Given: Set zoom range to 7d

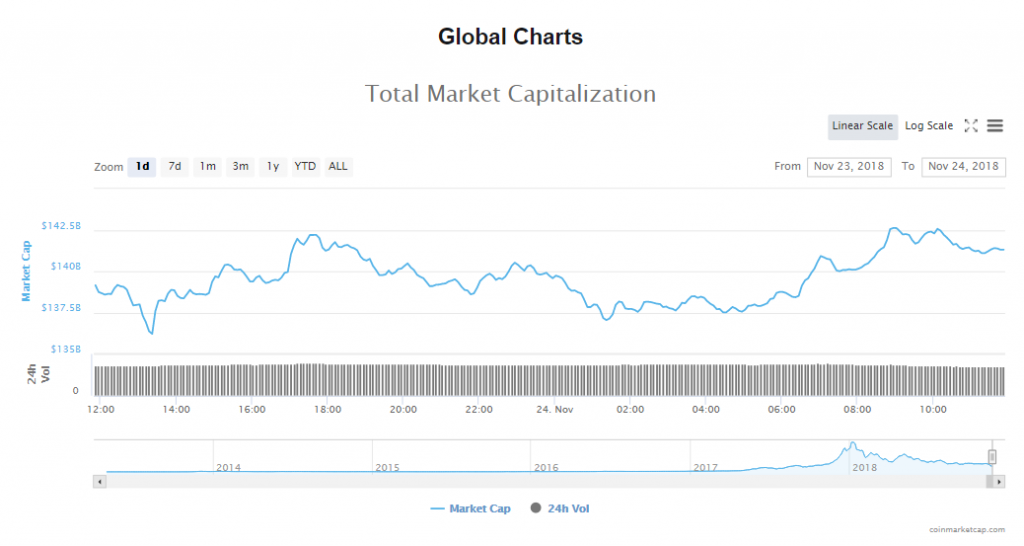Looking at the screenshot, I should tap(174, 166).
